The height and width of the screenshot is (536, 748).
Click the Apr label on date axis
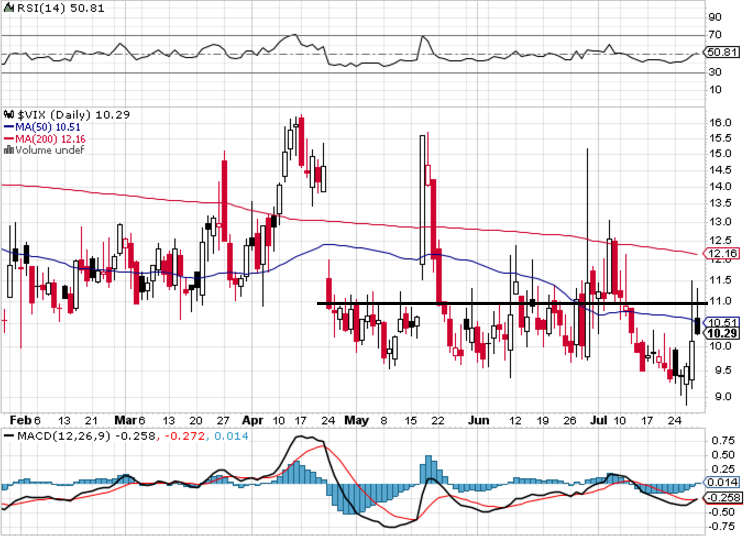254,420
